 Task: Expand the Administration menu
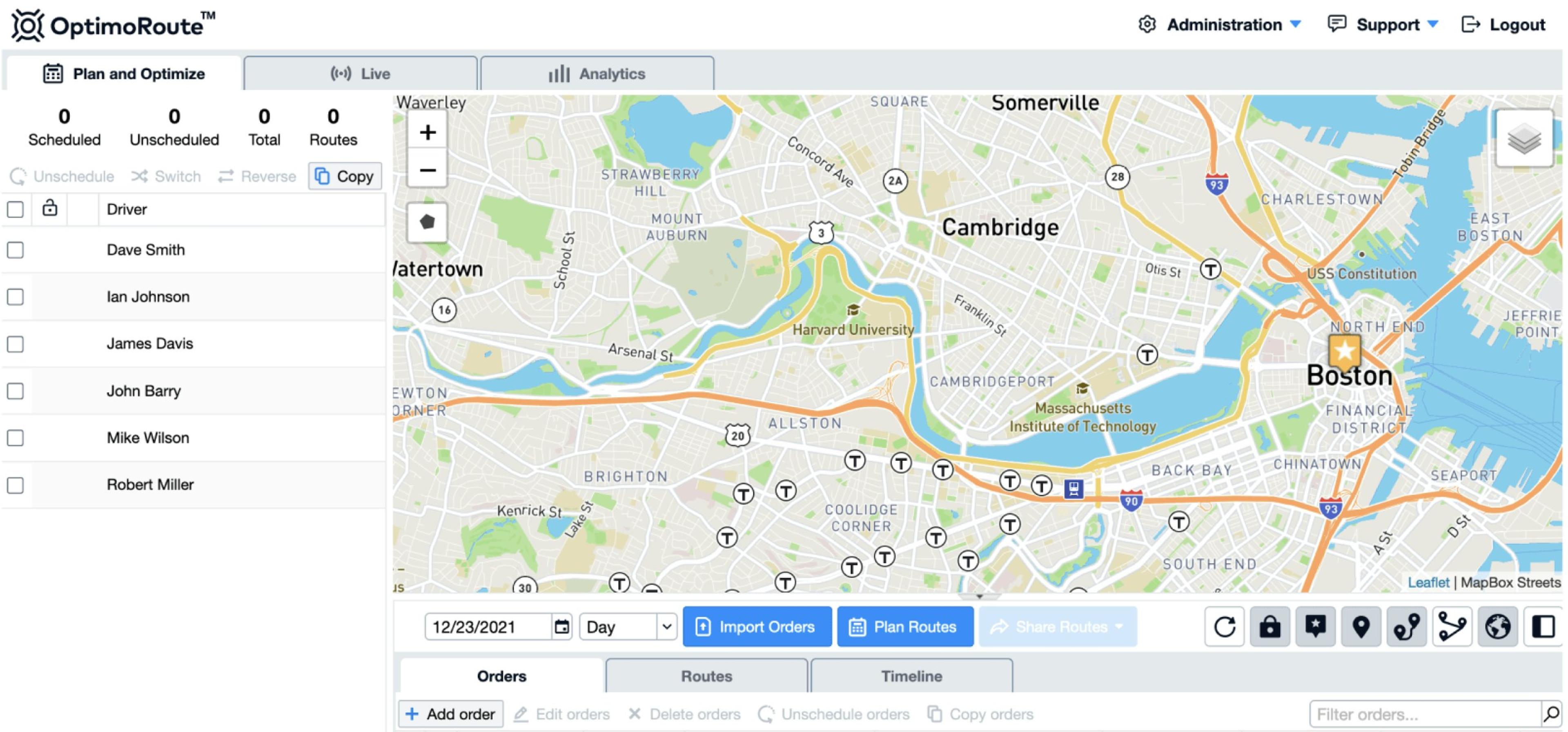point(1229,24)
